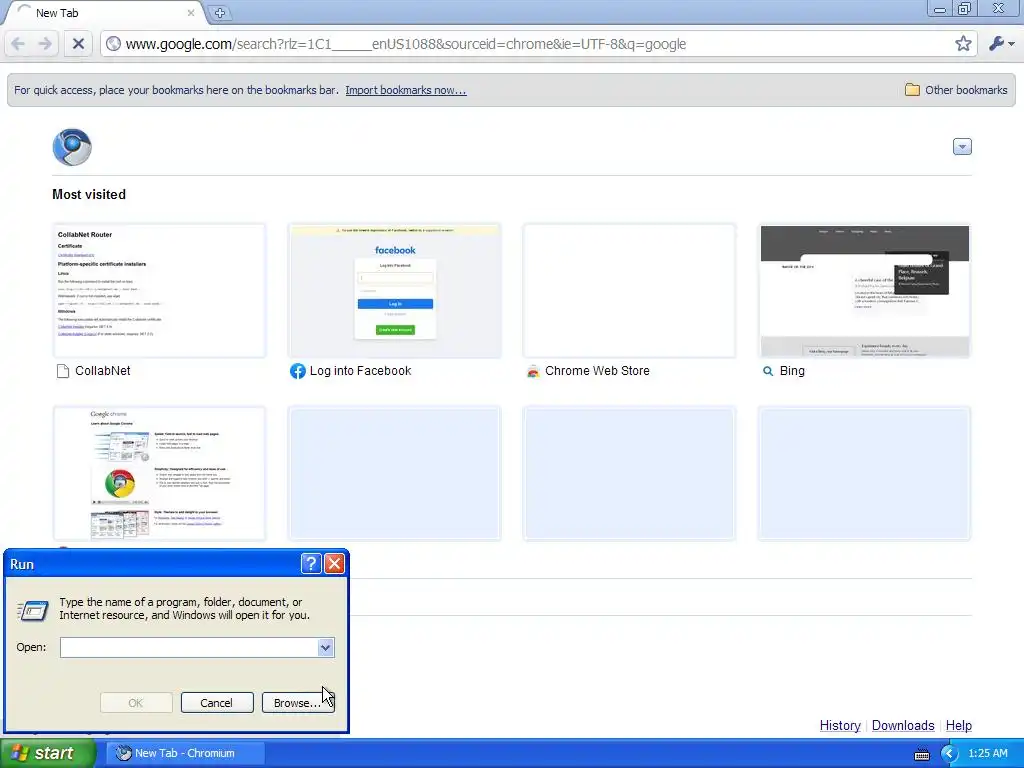Click the CollabNet page favicon
Viewport: 1024px width, 768px height.
63,371
